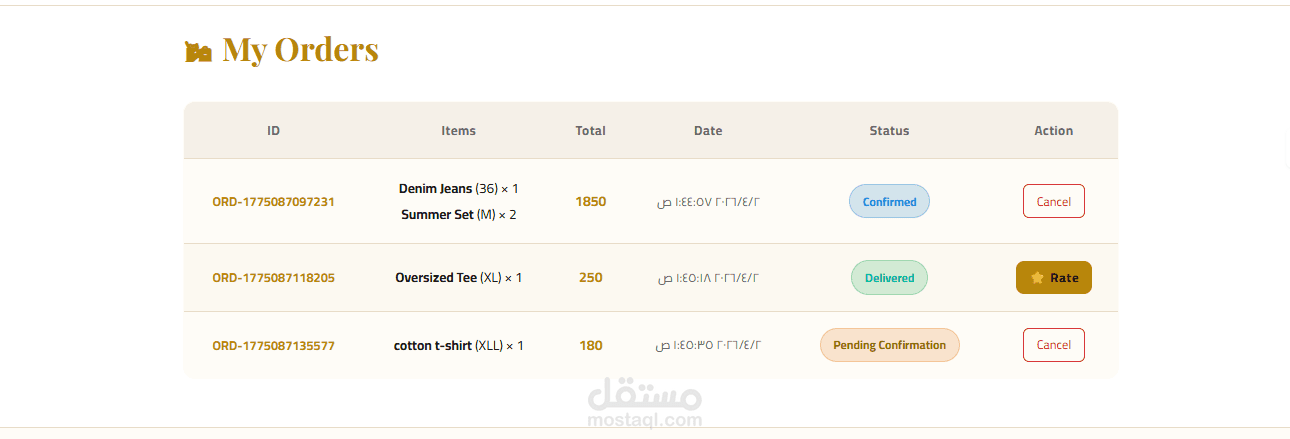Click the star icon in Rate button
This screenshot has height=439, width=1290.
[1037, 278]
